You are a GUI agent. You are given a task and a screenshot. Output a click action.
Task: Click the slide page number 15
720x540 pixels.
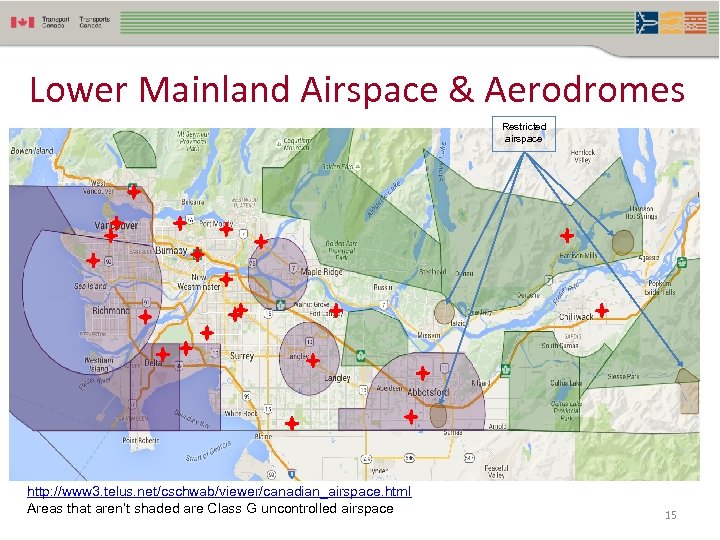pos(671,515)
